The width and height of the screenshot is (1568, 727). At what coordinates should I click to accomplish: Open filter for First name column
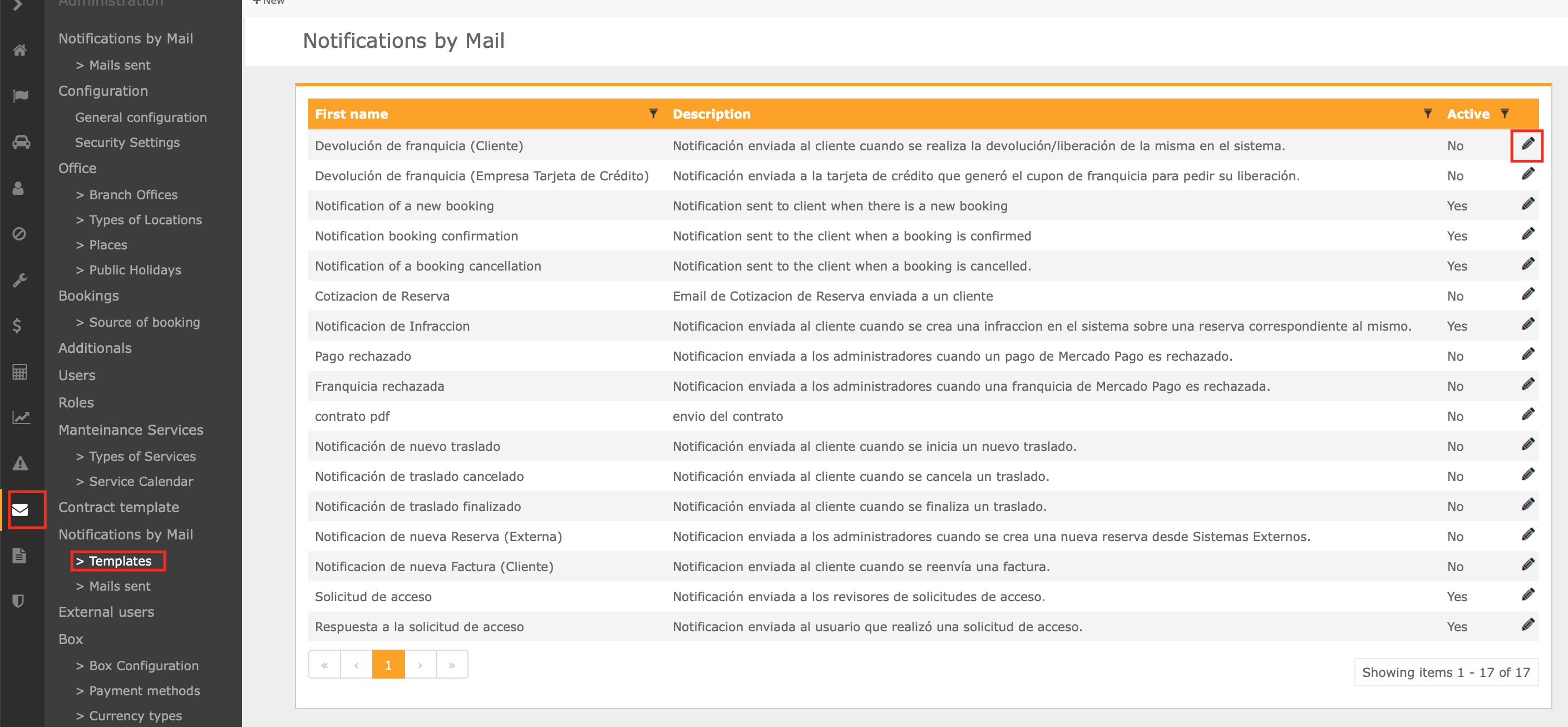coord(653,114)
